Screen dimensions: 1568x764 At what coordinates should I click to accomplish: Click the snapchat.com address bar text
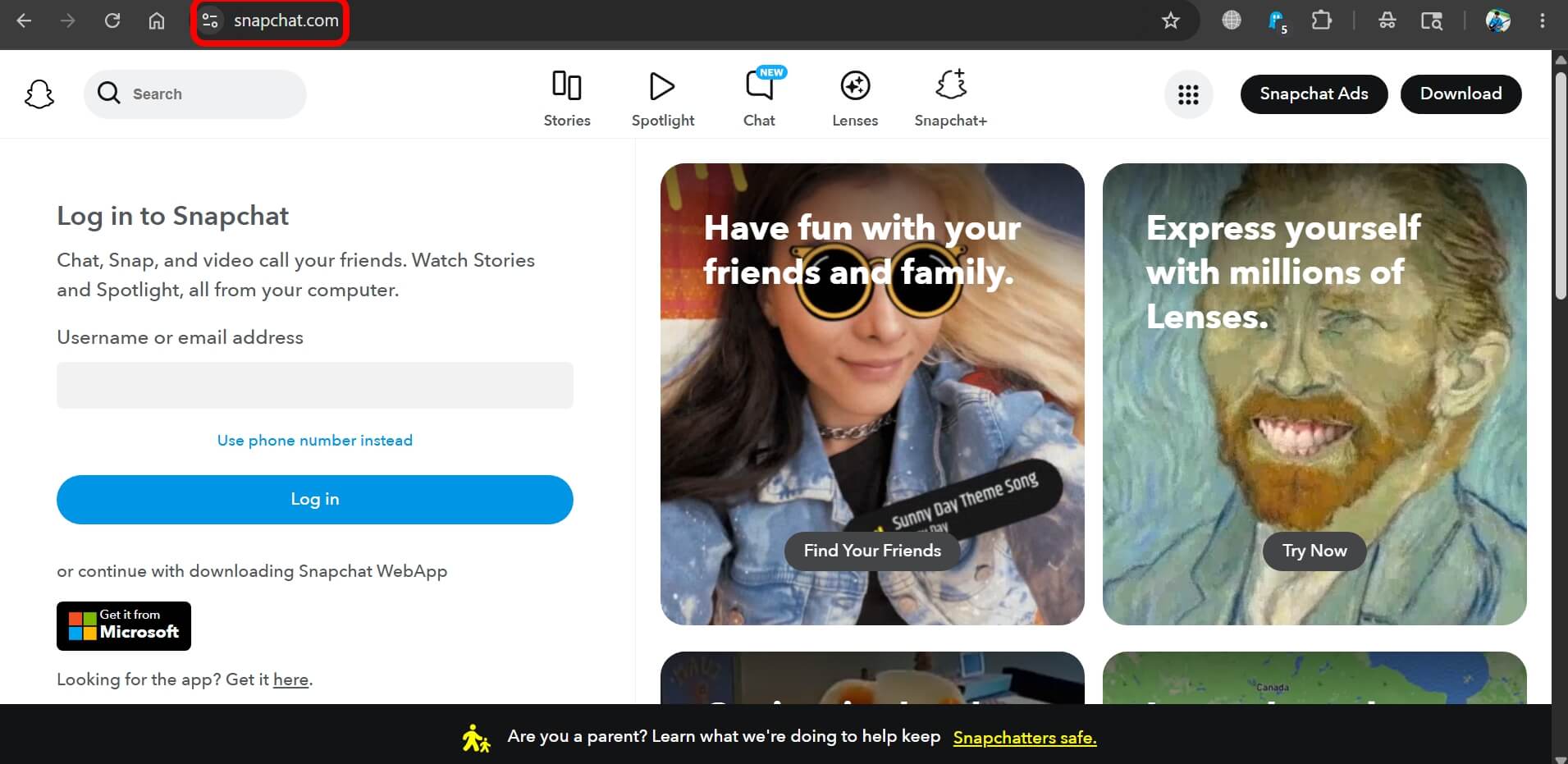click(x=286, y=21)
